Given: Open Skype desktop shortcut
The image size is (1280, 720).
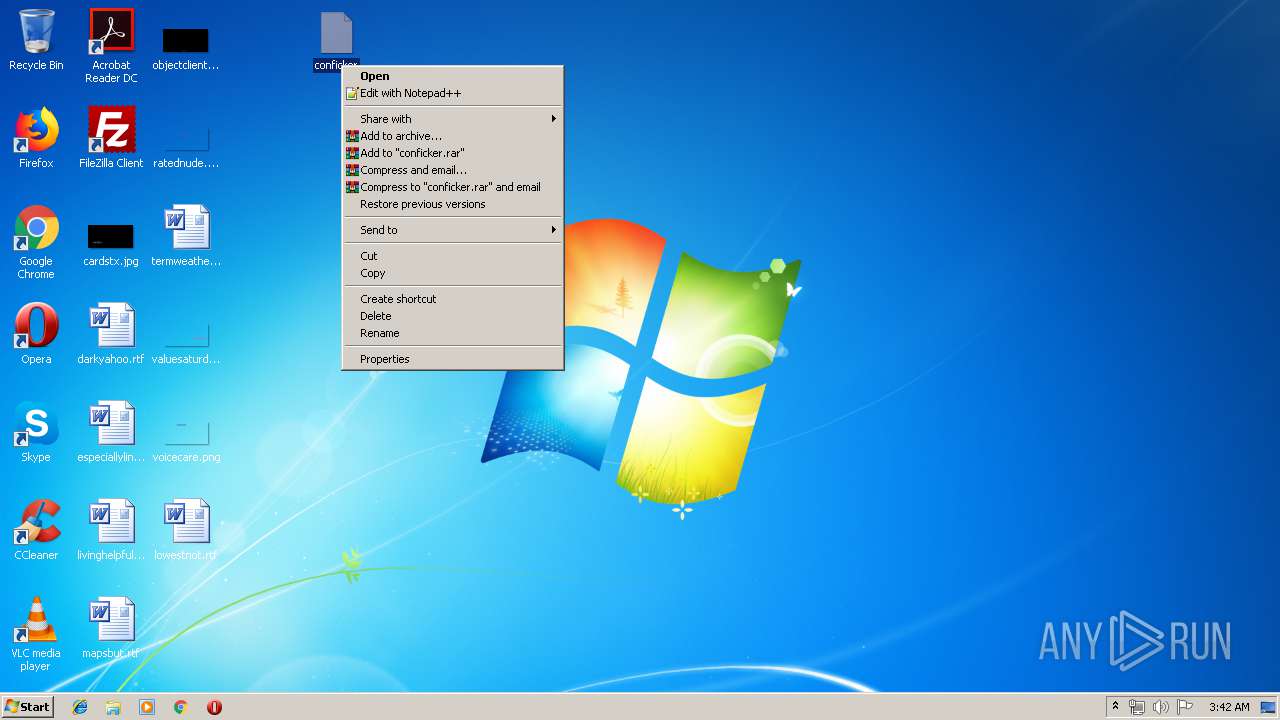Looking at the screenshot, I should [36, 432].
